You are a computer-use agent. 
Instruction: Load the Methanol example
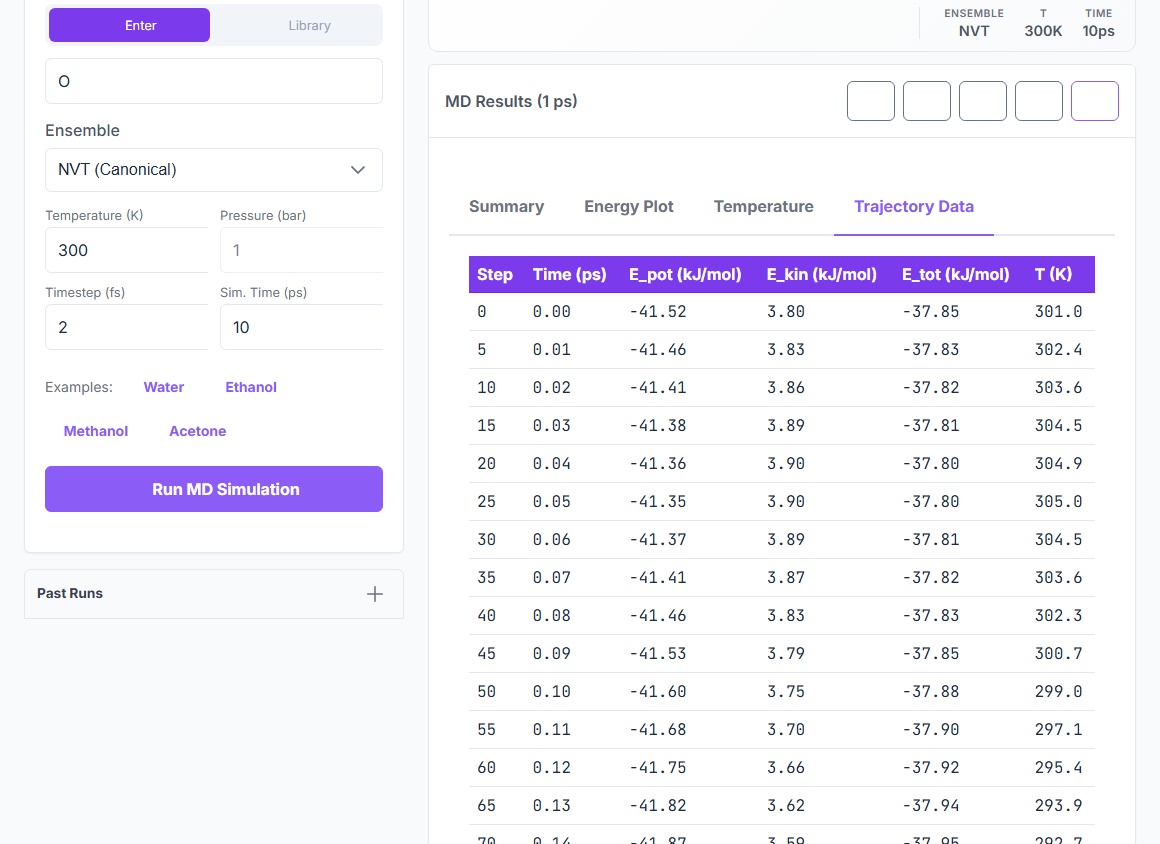click(95, 431)
